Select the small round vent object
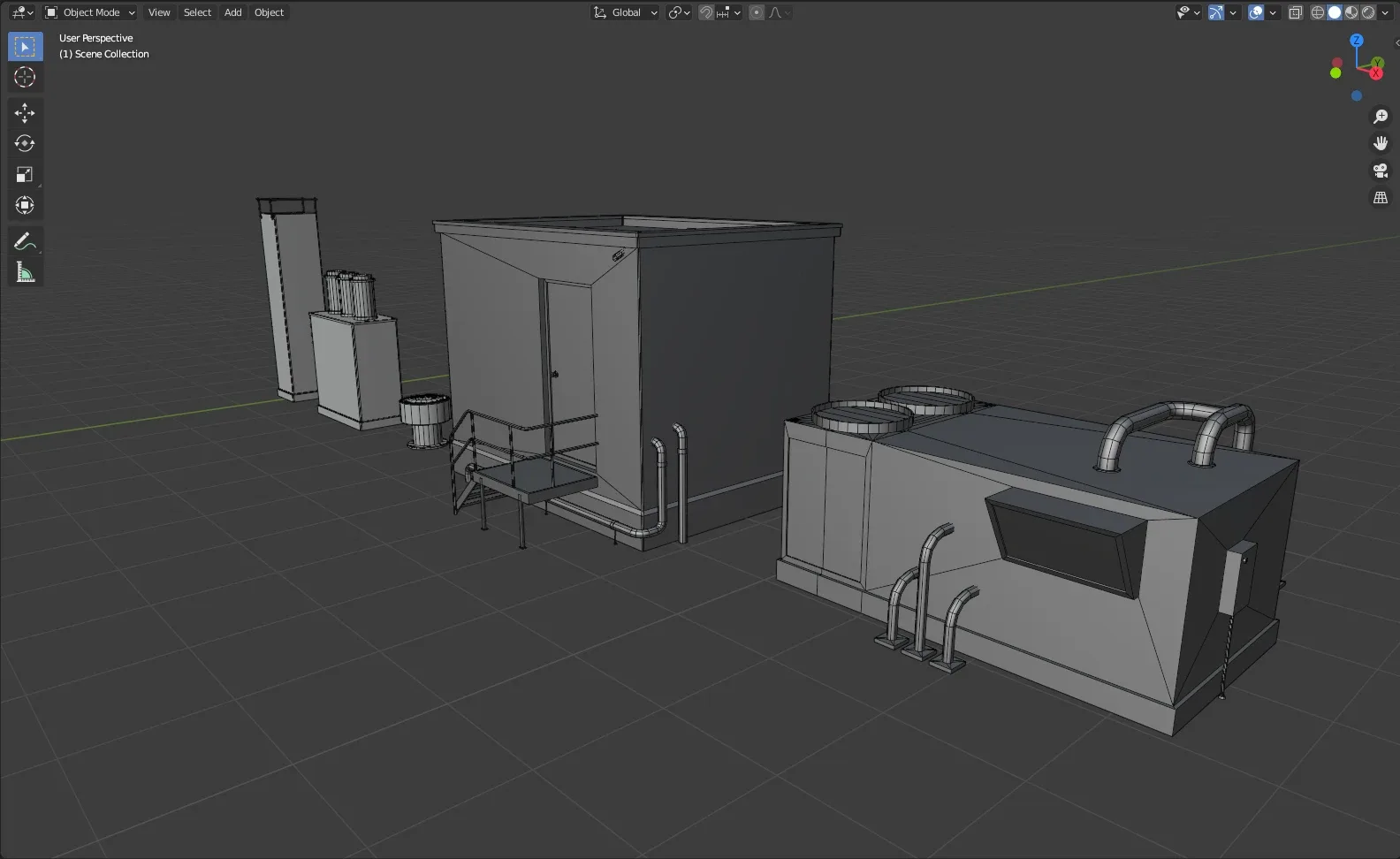The width and height of the screenshot is (1400, 859). coord(426,420)
